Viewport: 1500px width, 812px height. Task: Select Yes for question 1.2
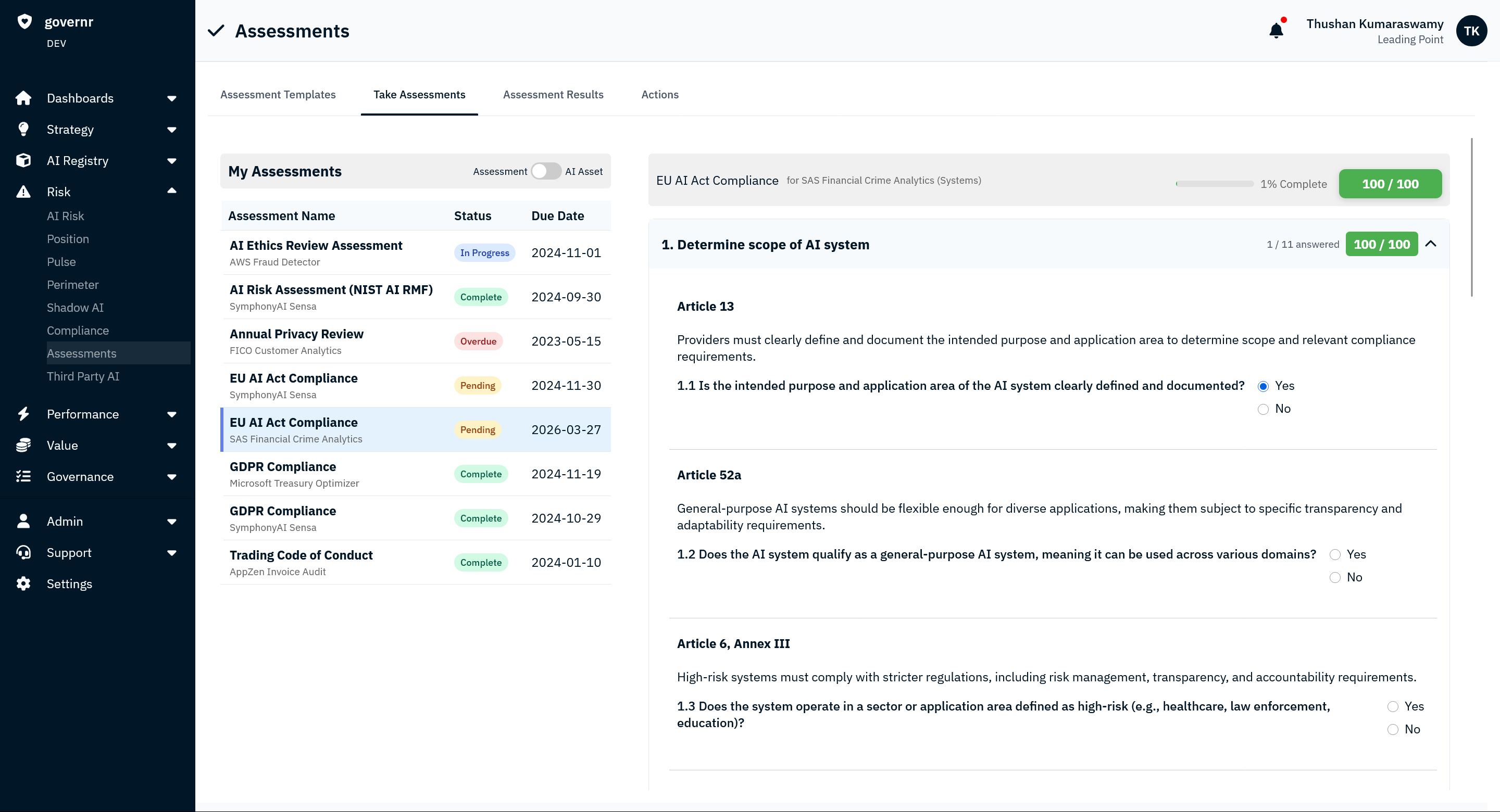tap(1334, 555)
